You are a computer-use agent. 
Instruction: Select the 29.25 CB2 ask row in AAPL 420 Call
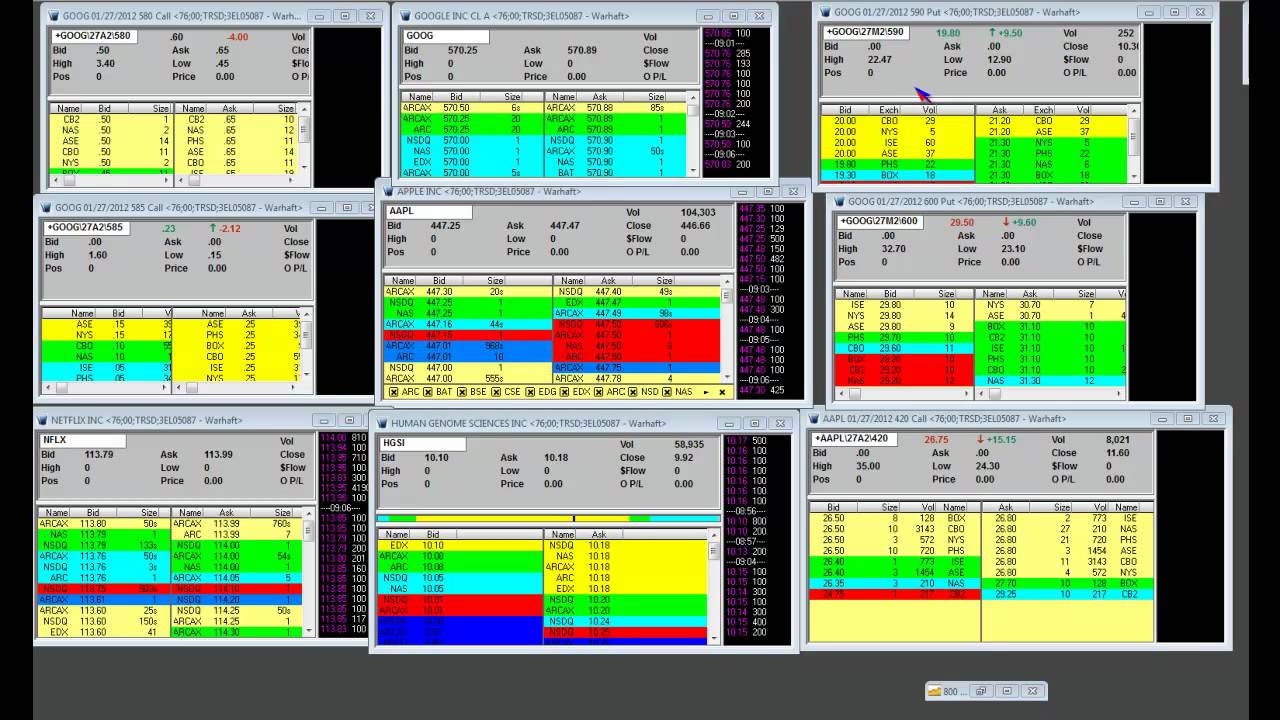tap(1067, 594)
